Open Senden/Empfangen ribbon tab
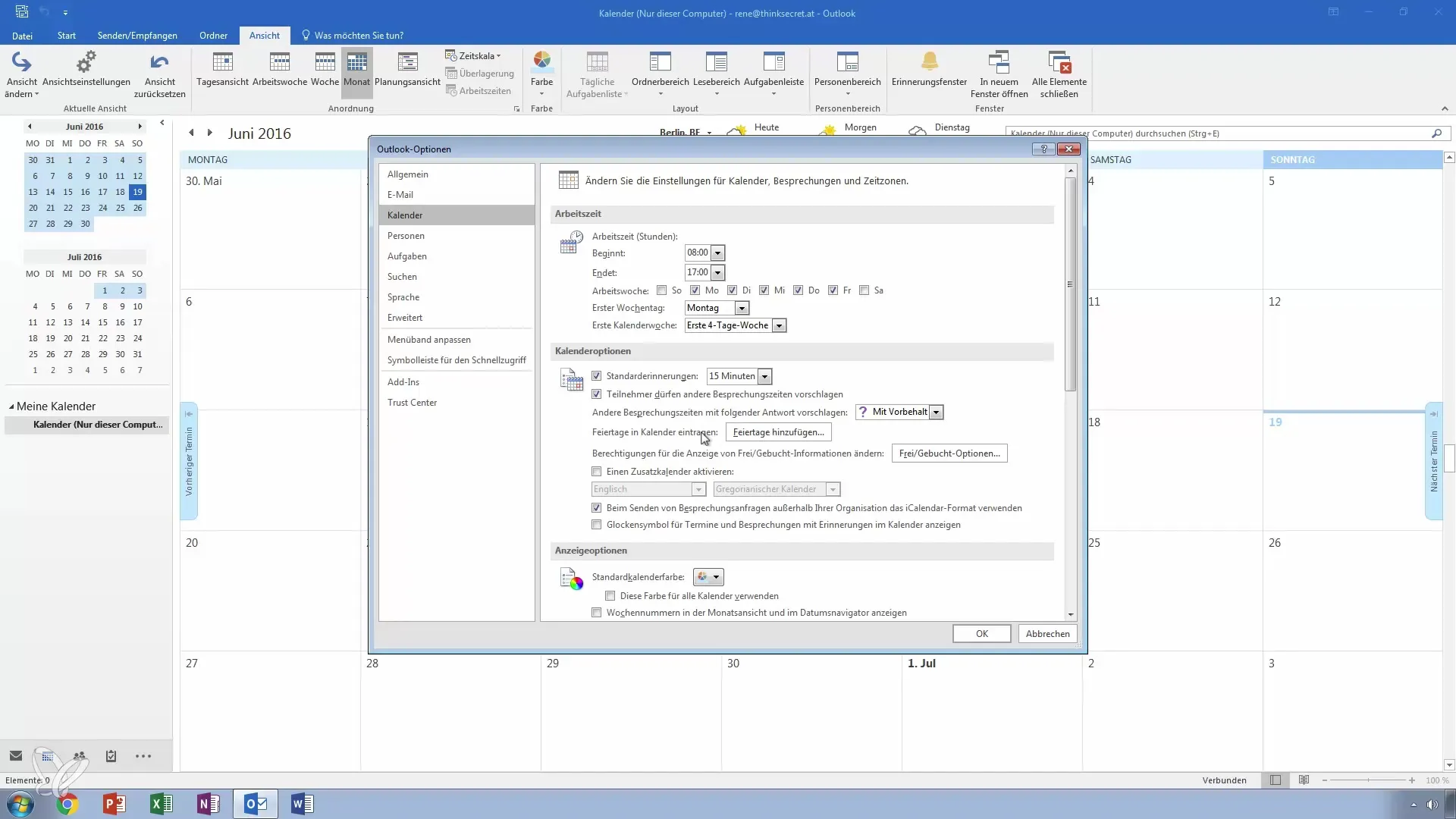The image size is (1456, 819). click(x=137, y=36)
